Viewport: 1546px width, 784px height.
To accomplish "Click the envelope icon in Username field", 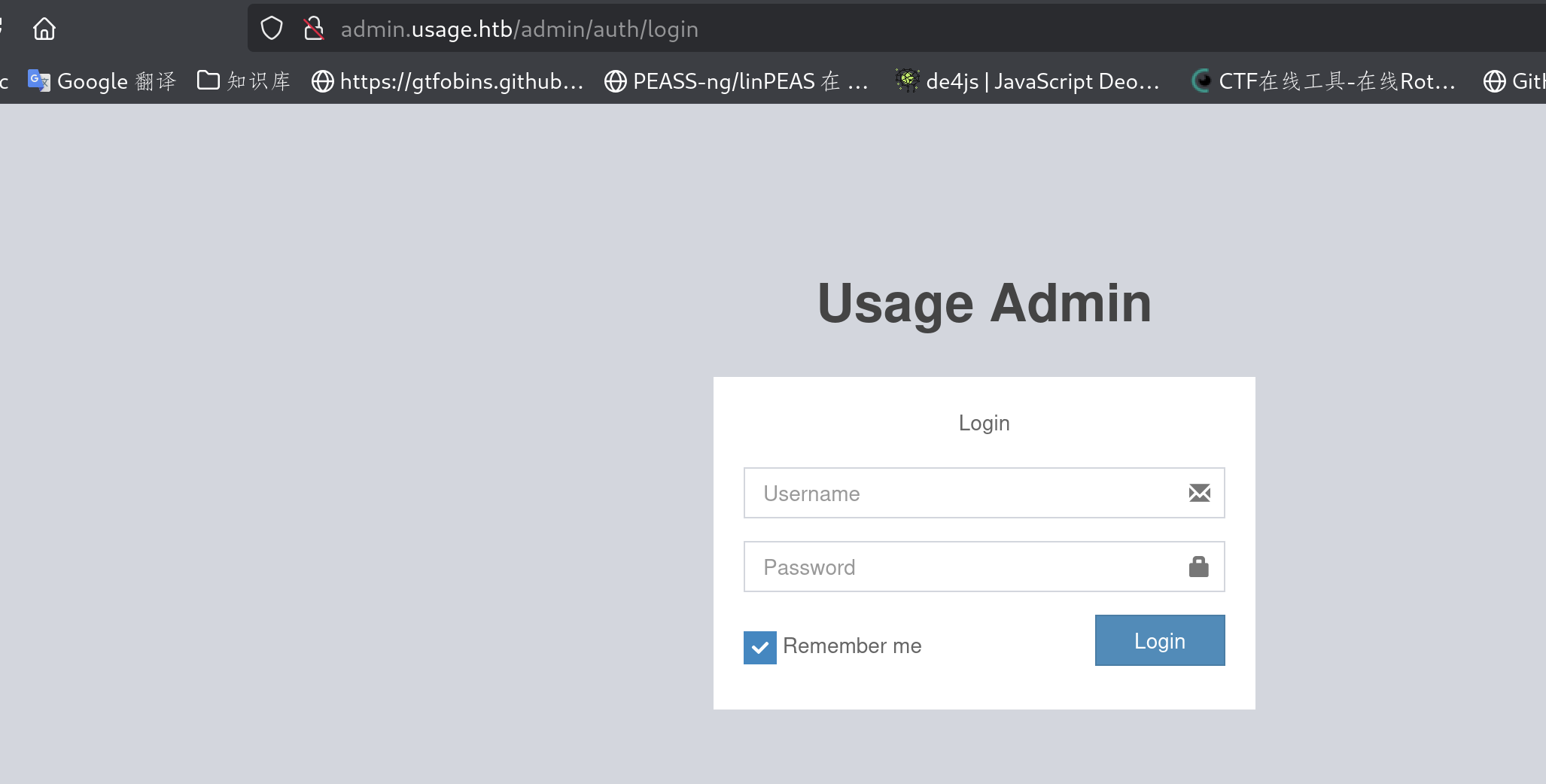I will pos(1199,493).
